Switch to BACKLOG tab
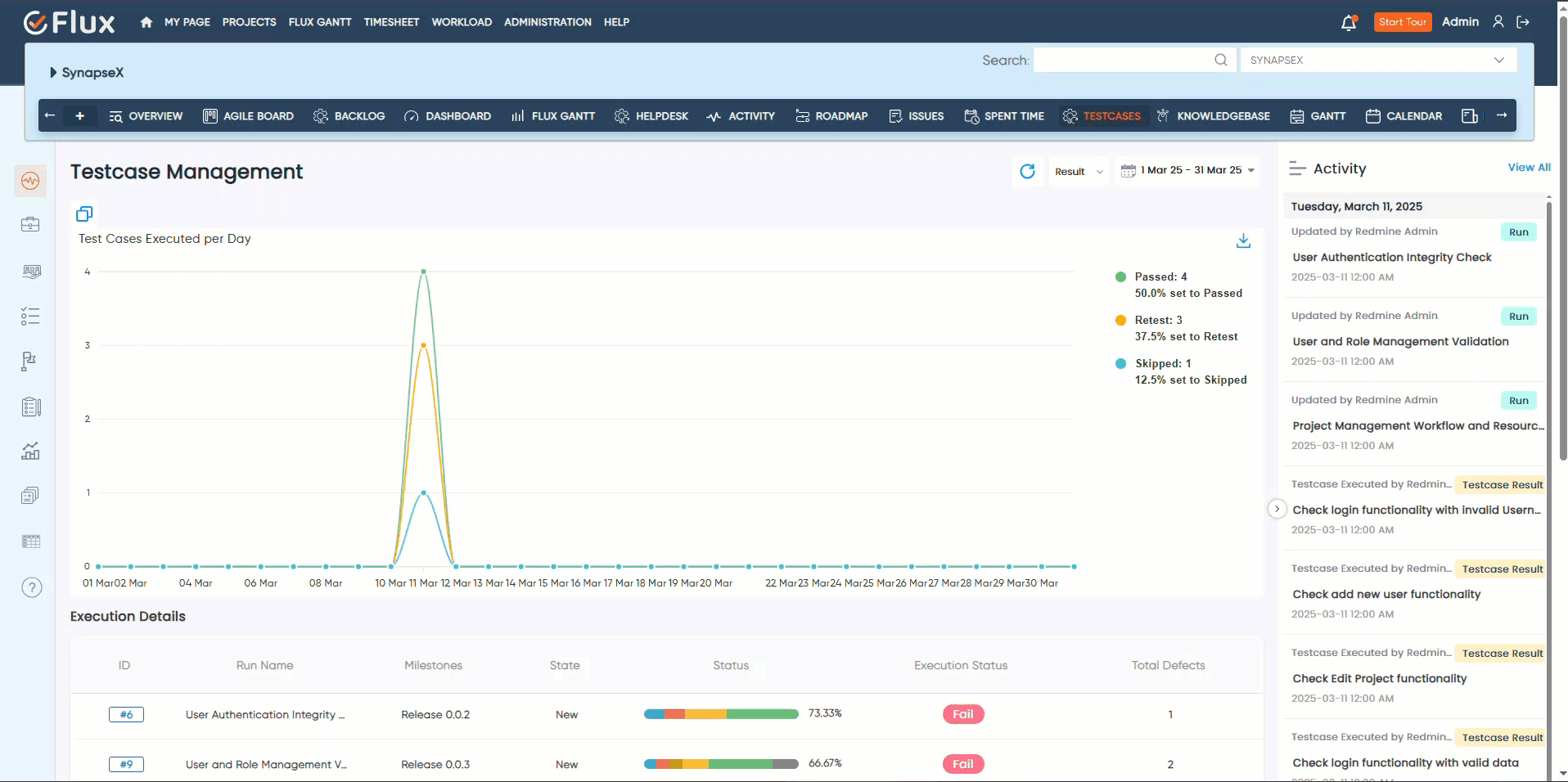The image size is (1568, 782). (x=349, y=116)
